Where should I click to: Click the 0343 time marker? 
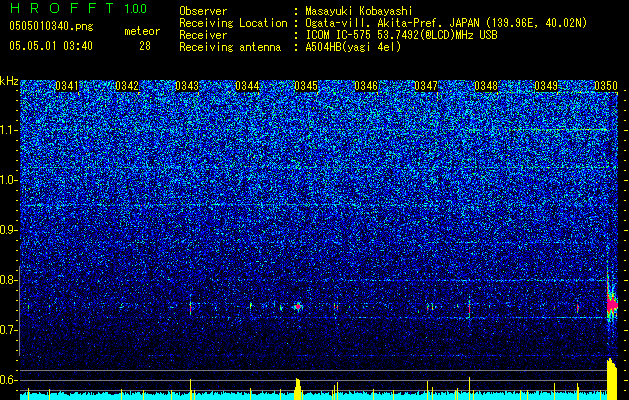pyautogui.click(x=187, y=86)
